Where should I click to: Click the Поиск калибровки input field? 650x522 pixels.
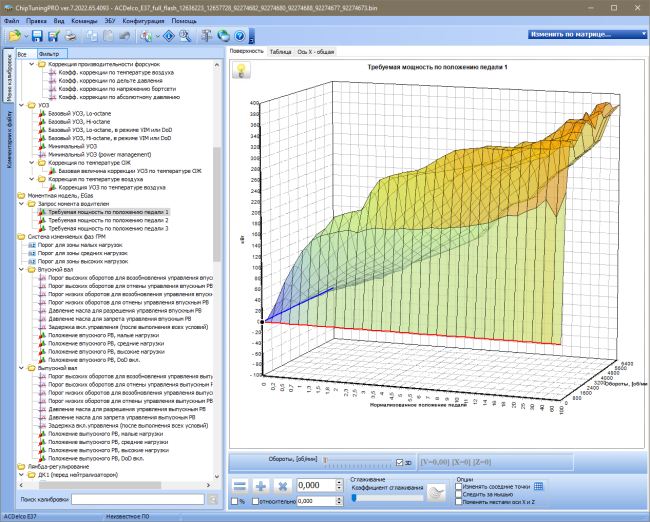(x=138, y=500)
